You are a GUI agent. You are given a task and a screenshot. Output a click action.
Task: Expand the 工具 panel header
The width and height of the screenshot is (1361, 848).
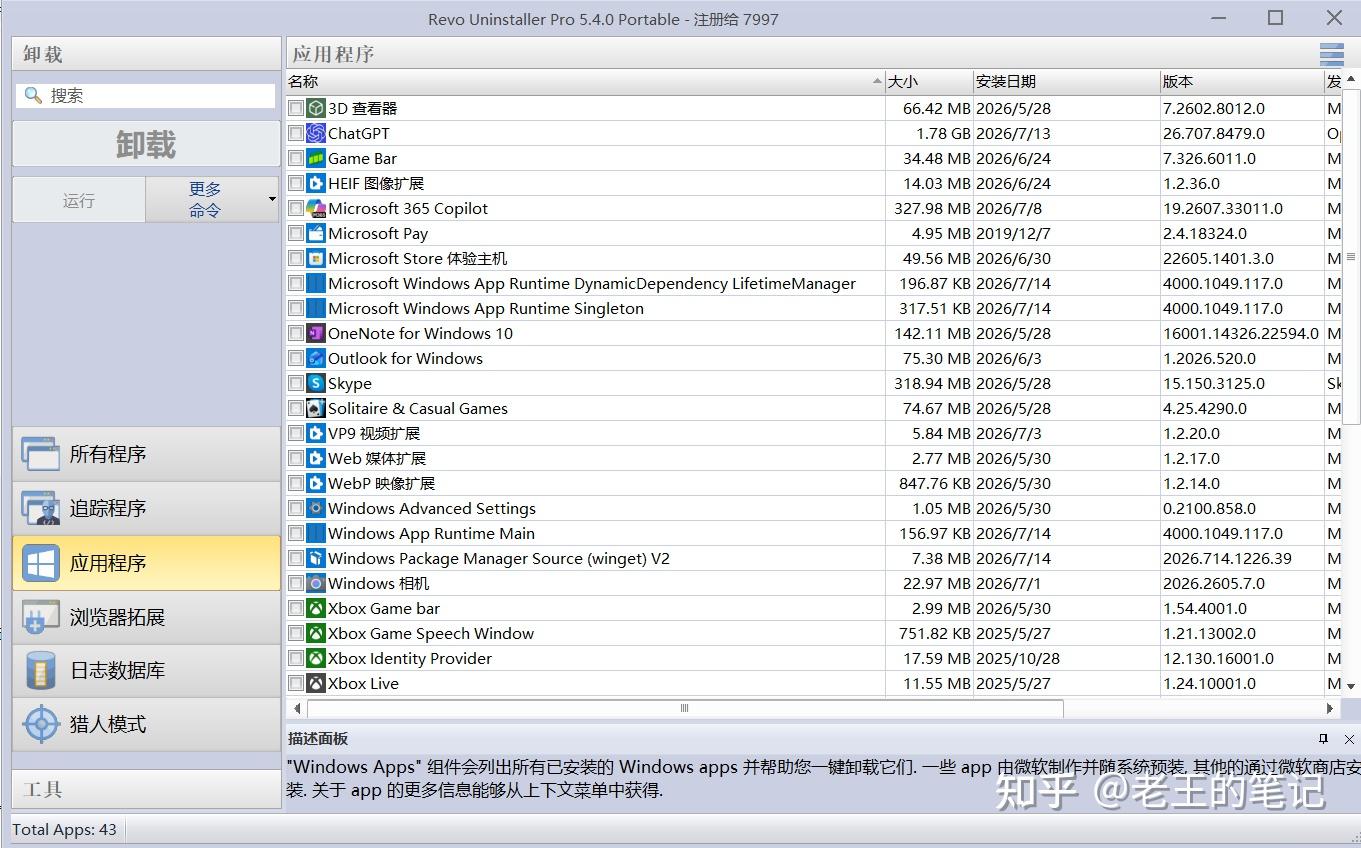pyautogui.click(x=146, y=789)
